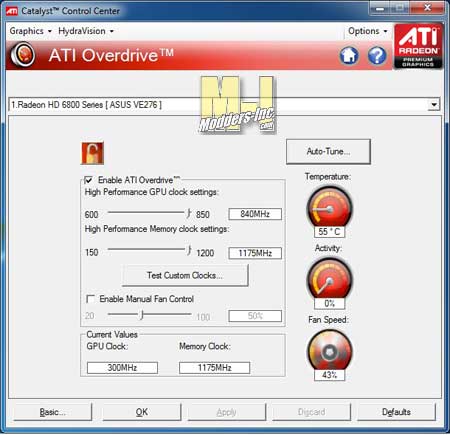Click the ATI Radeon Premium Graphics logo
The height and width of the screenshot is (435, 450).
[x=419, y=46]
